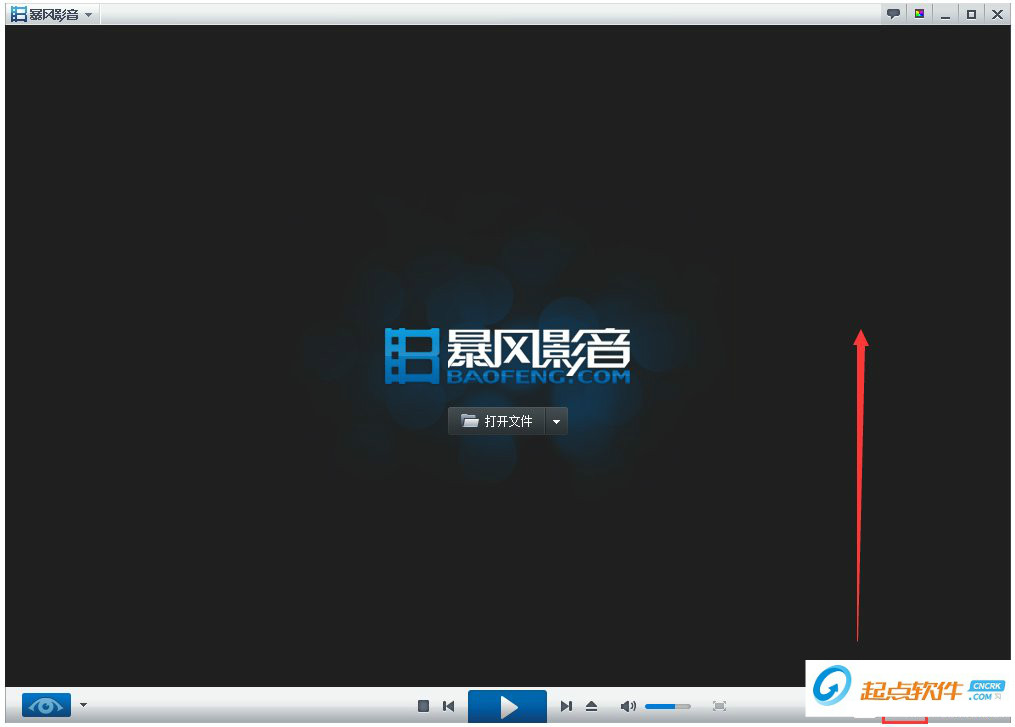The image size is (1015, 727).
Task: Mute the volume speaker icon
Action: pyautogui.click(x=628, y=706)
